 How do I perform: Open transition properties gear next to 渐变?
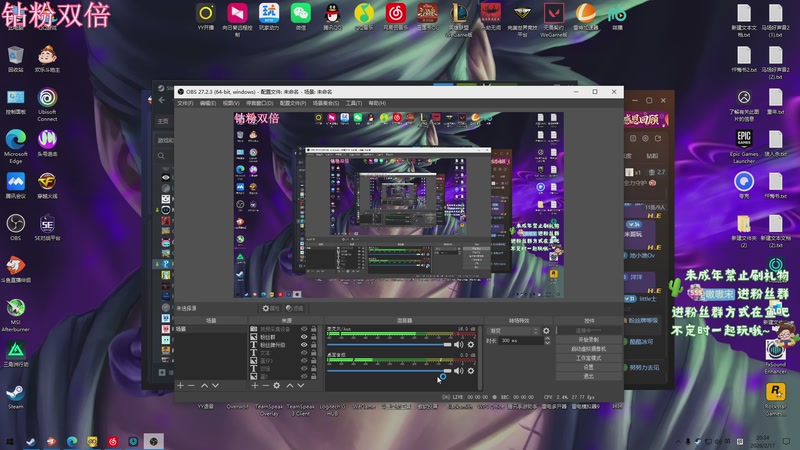(x=546, y=331)
